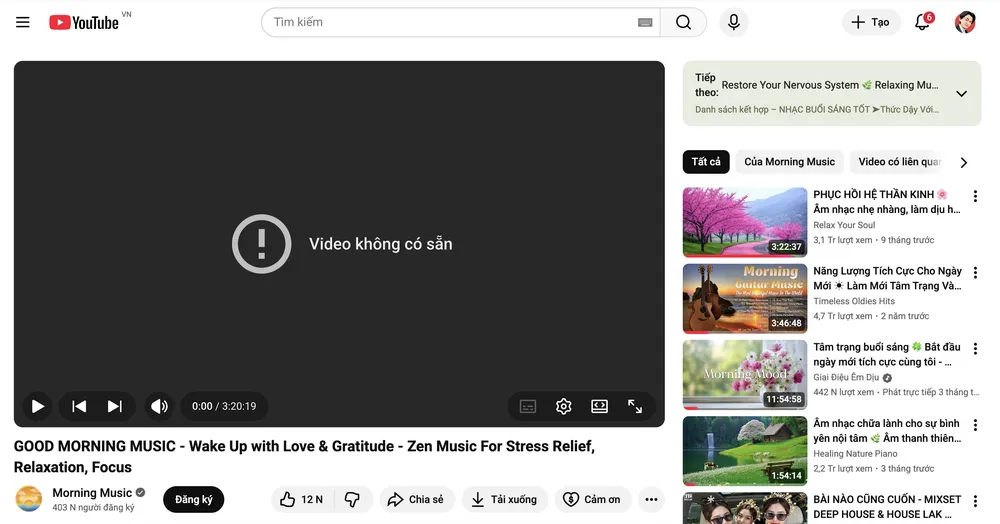Open the more actions three-dot menu below video
Viewport: 1000px width, 524px height.
point(652,499)
